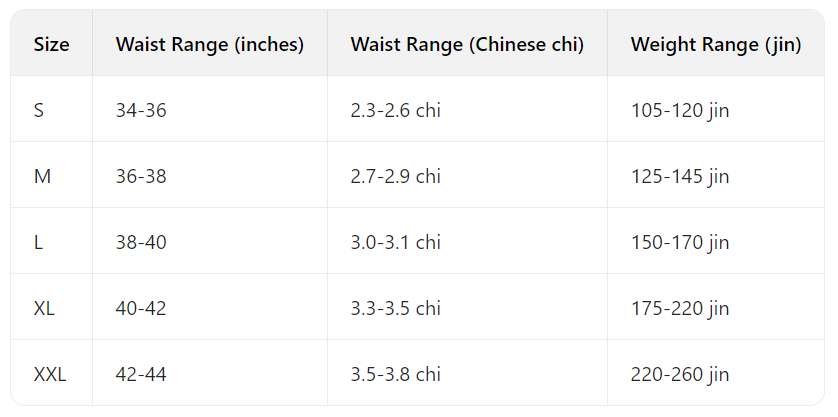
Task: Click the Waist Range (Chinese chi) header
Action: [x=467, y=44]
